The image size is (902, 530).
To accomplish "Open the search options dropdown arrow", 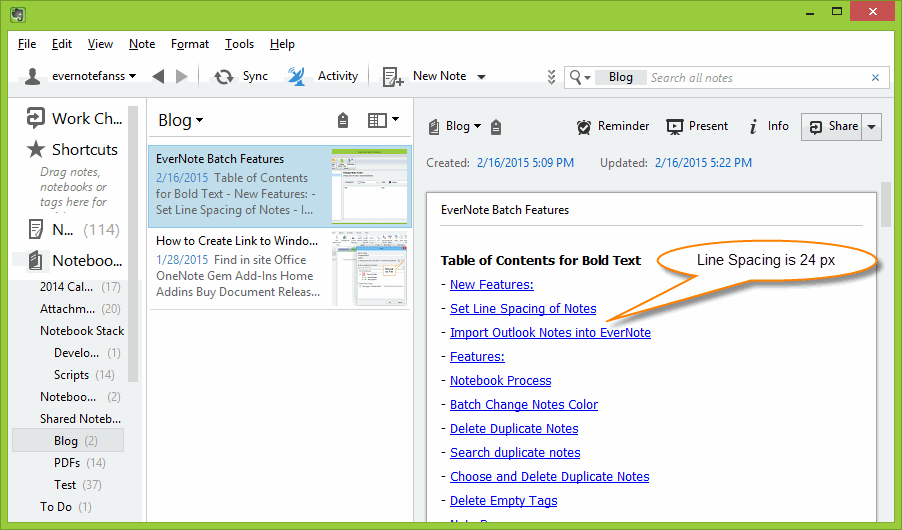I will tap(587, 78).
